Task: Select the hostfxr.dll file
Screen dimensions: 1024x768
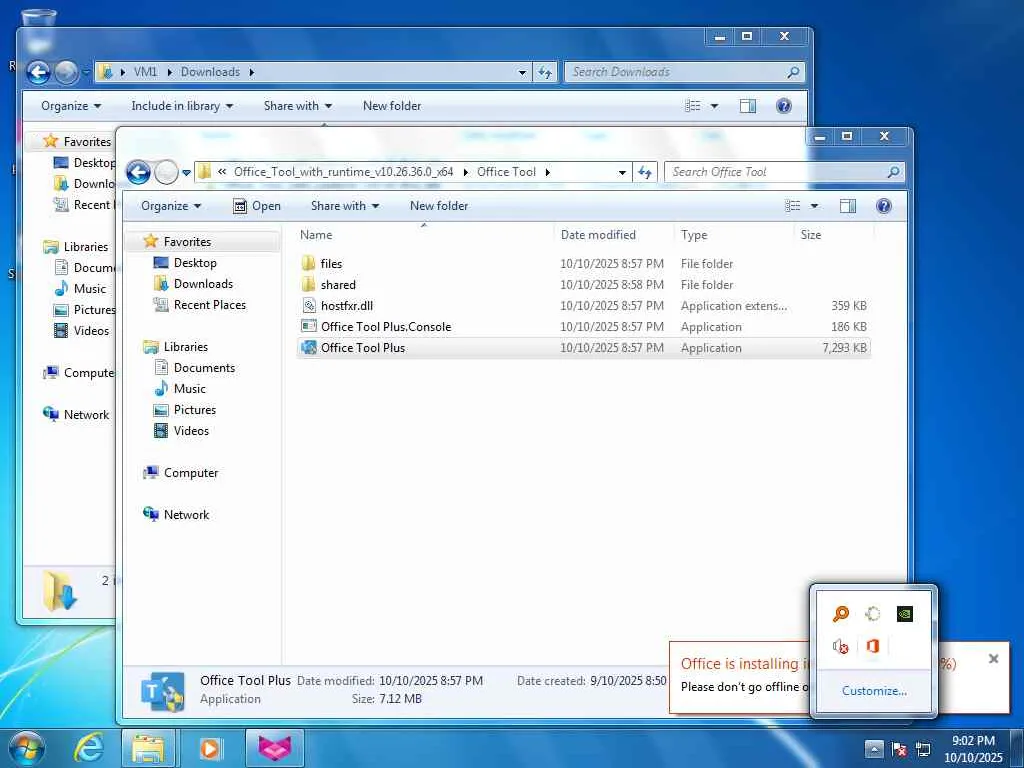Action: coord(347,306)
